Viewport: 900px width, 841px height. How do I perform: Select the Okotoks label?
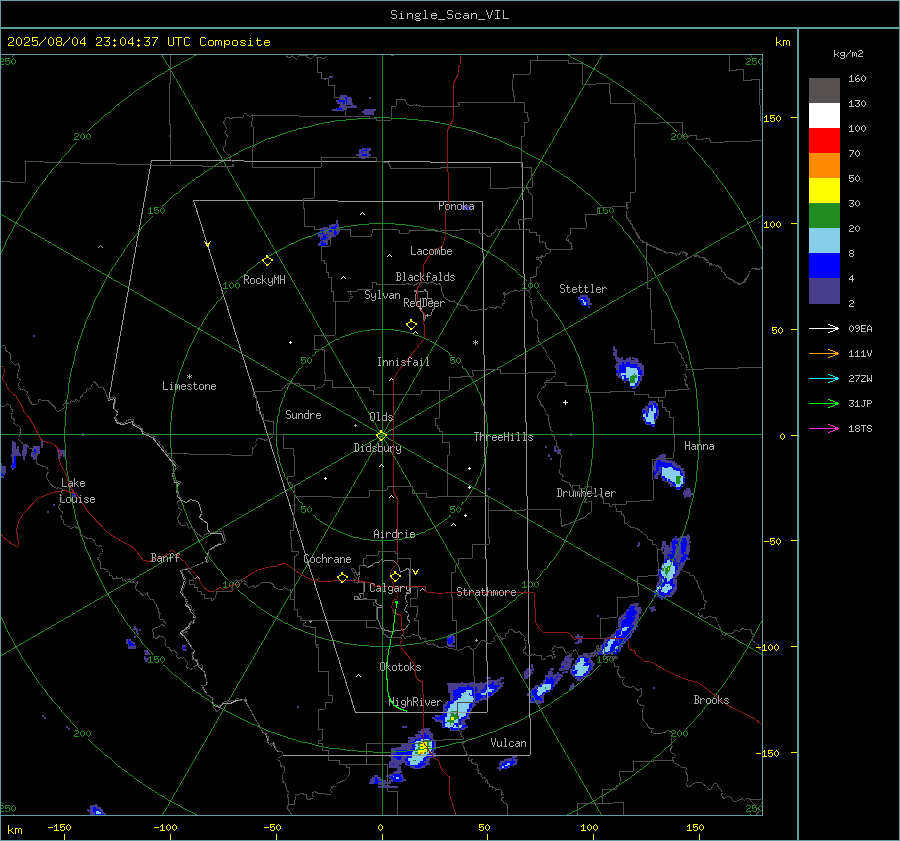(x=400, y=667)
